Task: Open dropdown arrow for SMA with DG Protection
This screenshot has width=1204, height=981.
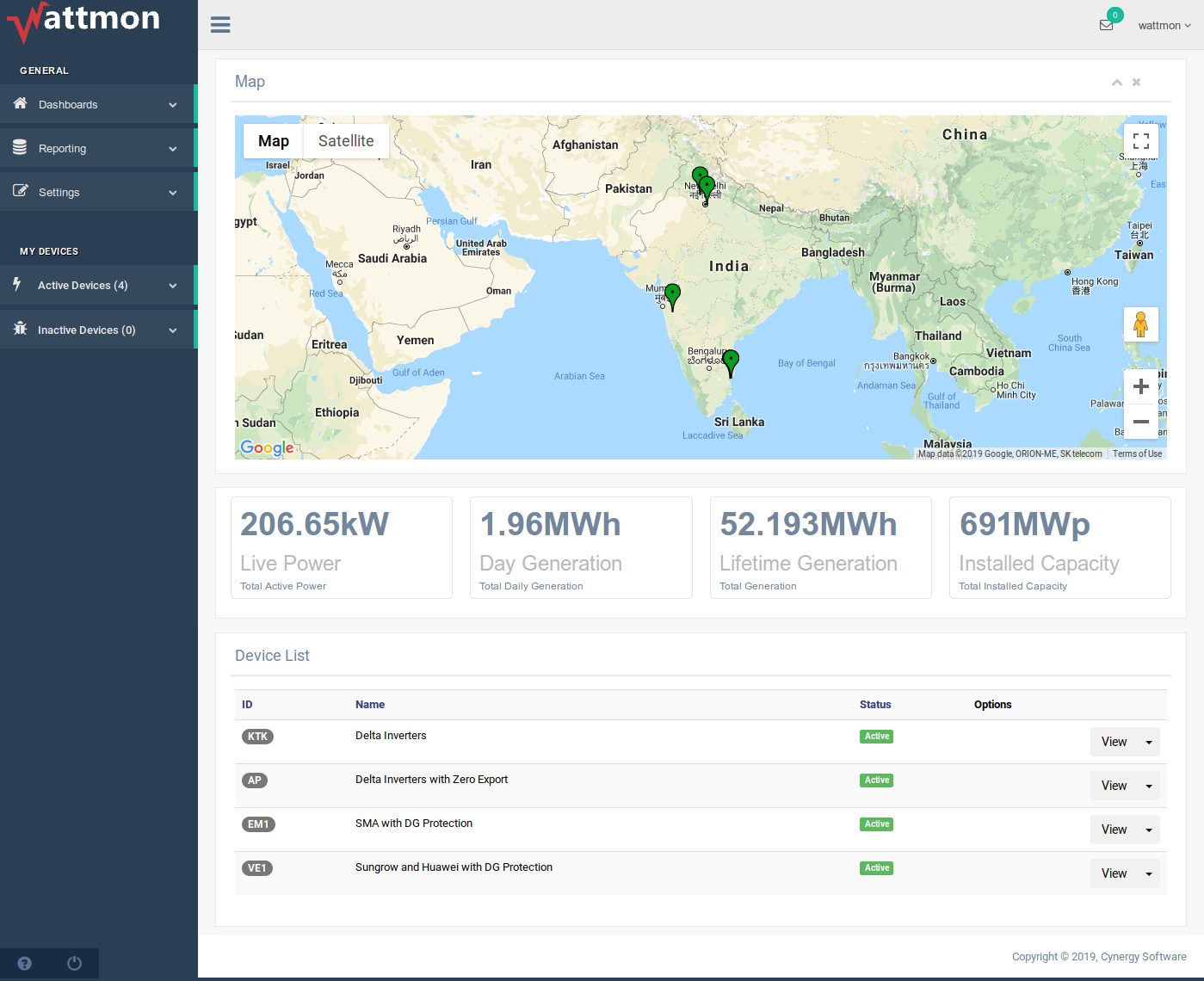Action: [1148, 830]
